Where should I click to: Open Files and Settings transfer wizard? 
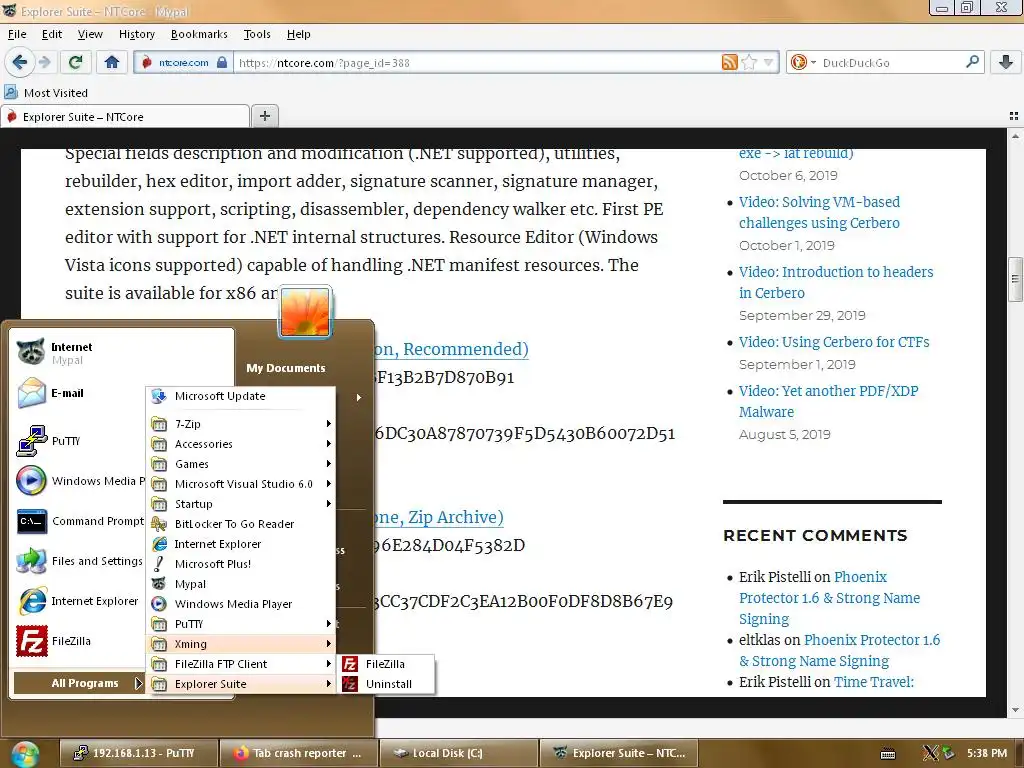click(78, 561)
